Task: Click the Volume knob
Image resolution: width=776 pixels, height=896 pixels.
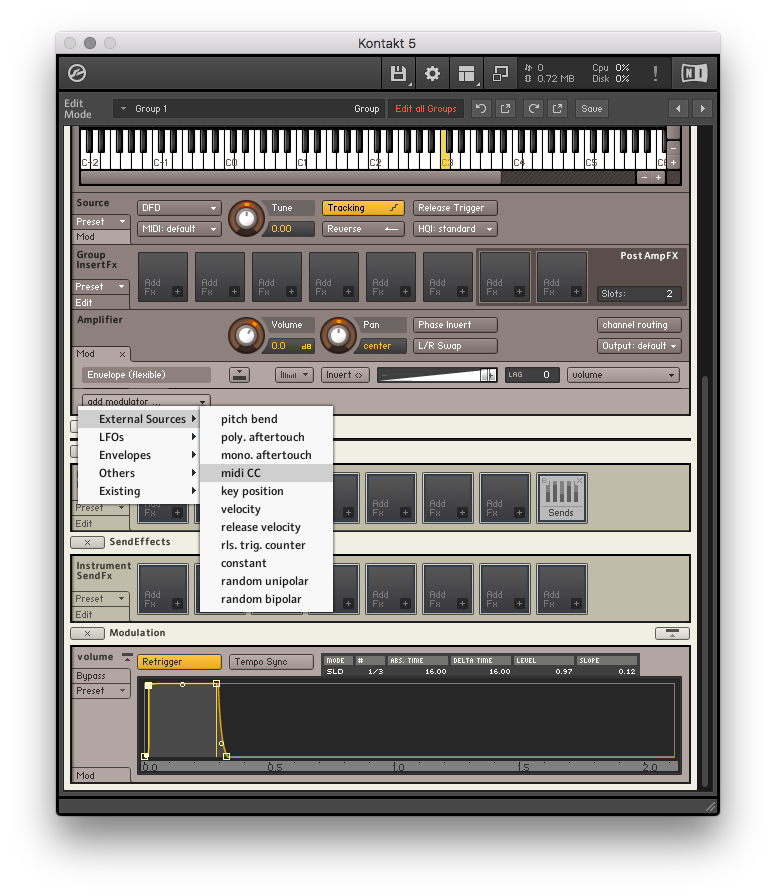Action: [x=246, y=335]
